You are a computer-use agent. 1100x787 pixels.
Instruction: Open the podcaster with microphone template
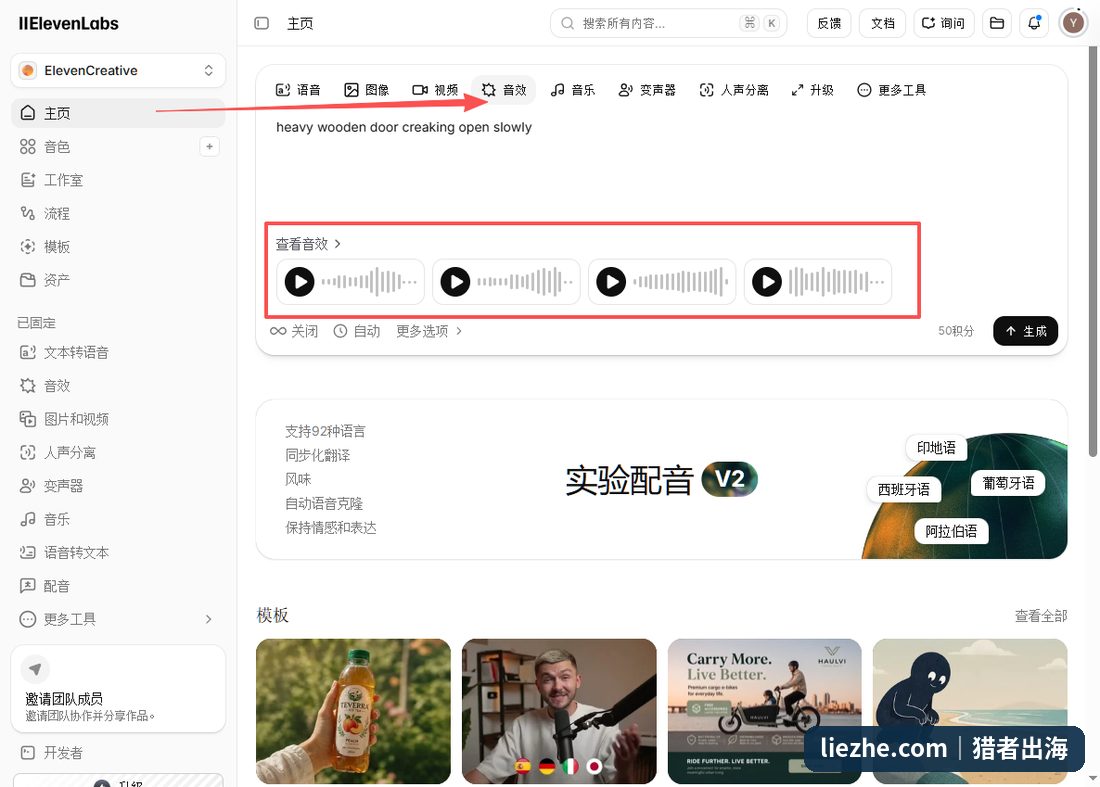(x=559, y=711)
